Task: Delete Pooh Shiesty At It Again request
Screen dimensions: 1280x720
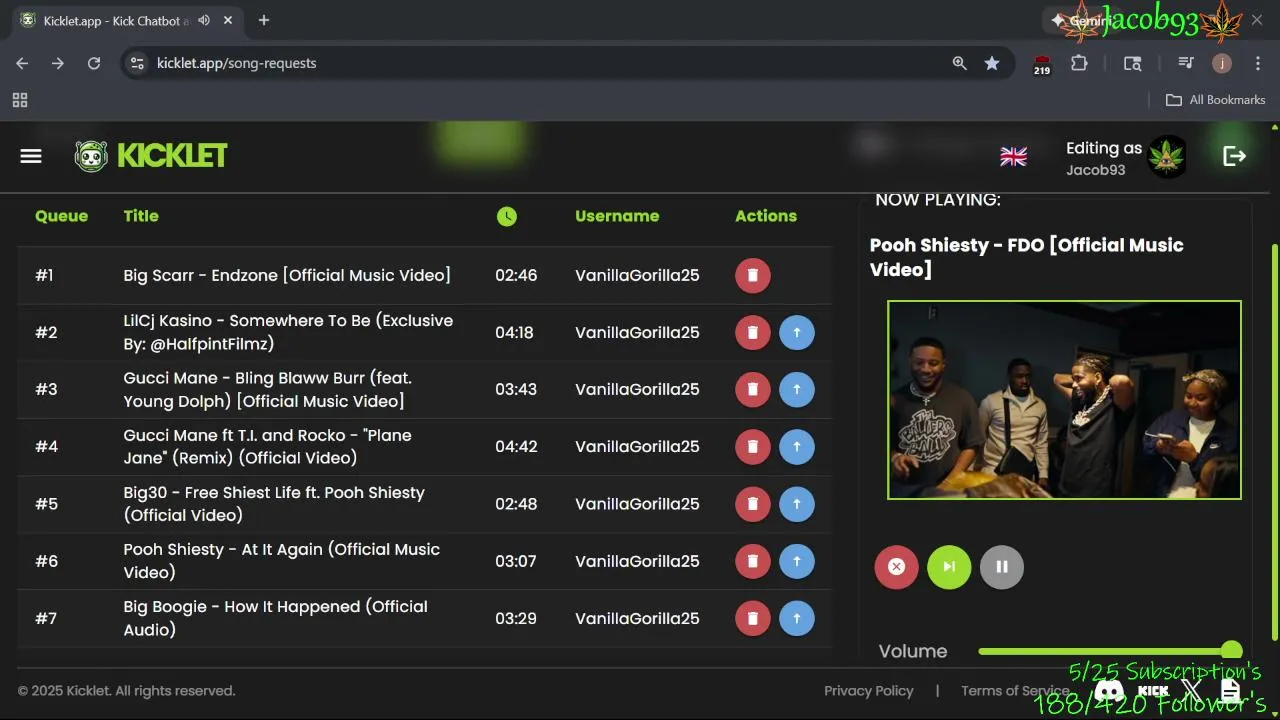Action: 753,561
